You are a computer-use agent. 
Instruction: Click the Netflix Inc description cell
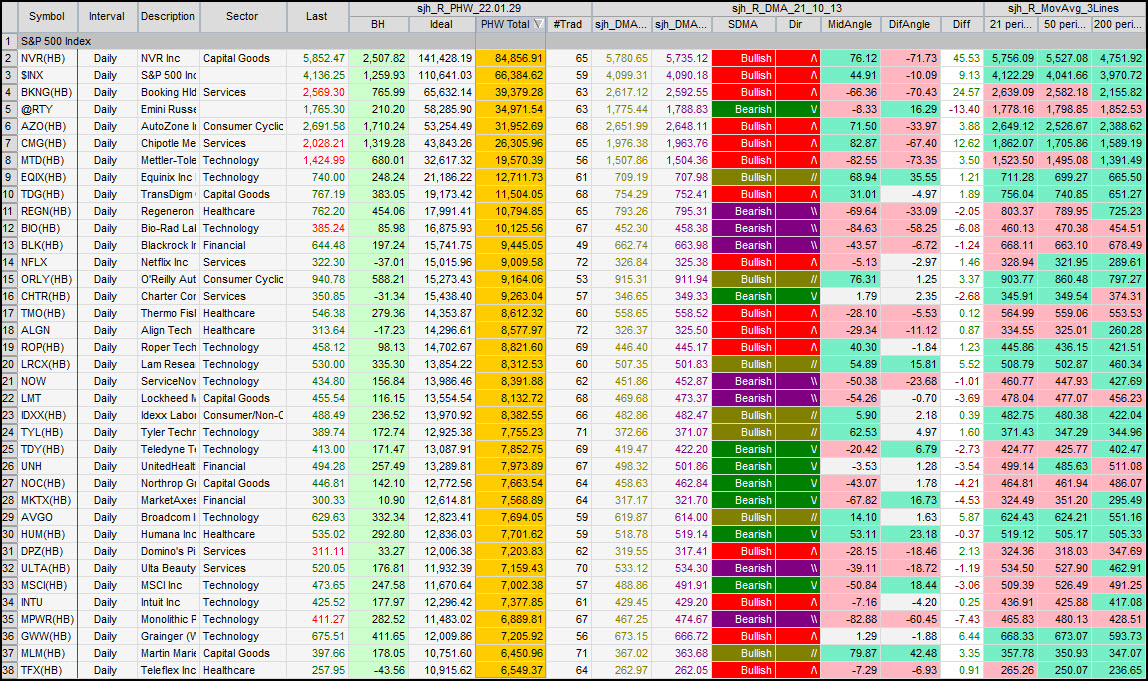168,262
